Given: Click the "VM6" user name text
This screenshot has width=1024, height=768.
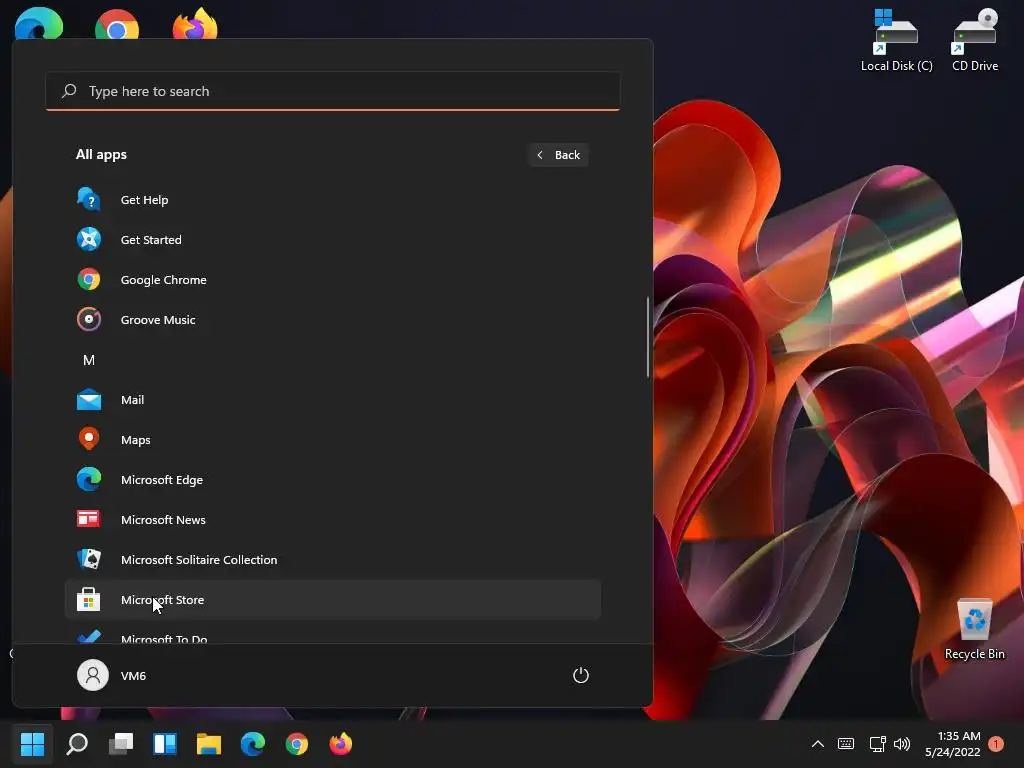Looking at the screenshot, I should (x=133, y=676).
